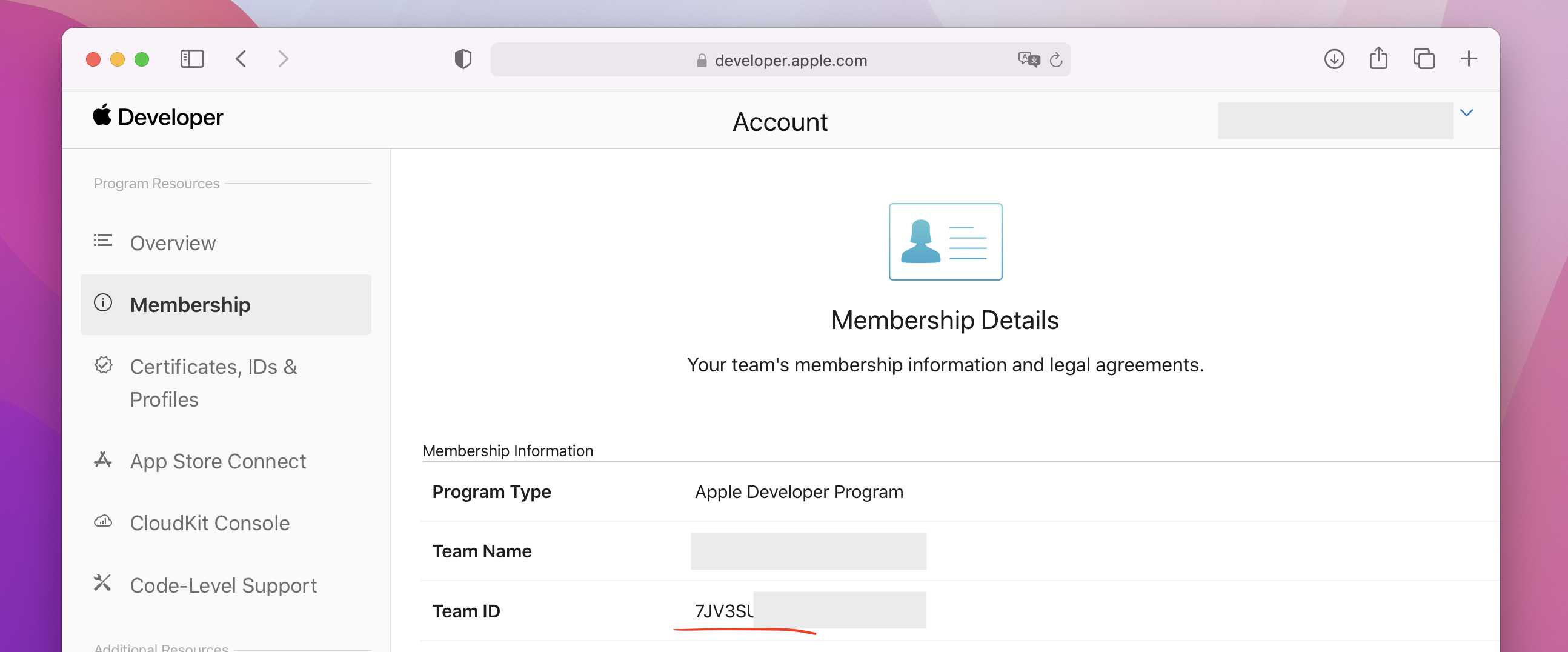Show tab overview icon
This screenshot has height=652, width=1568.
[x=1424, y=59]
